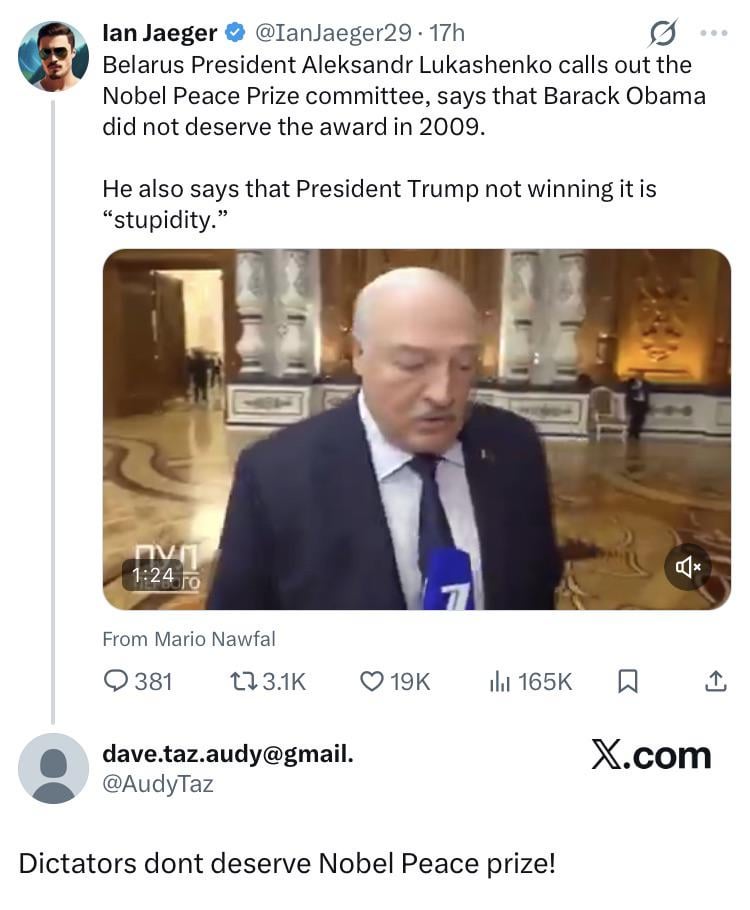Screen dimensions: 750x910
Task: Click the Grok slashed-circle icon
Action: click(x=662, y=33)
